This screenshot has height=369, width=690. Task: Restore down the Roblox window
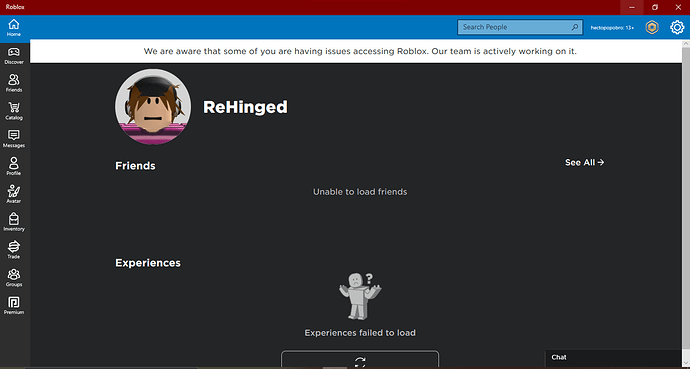pyautogui.click(x=655, y=7)
